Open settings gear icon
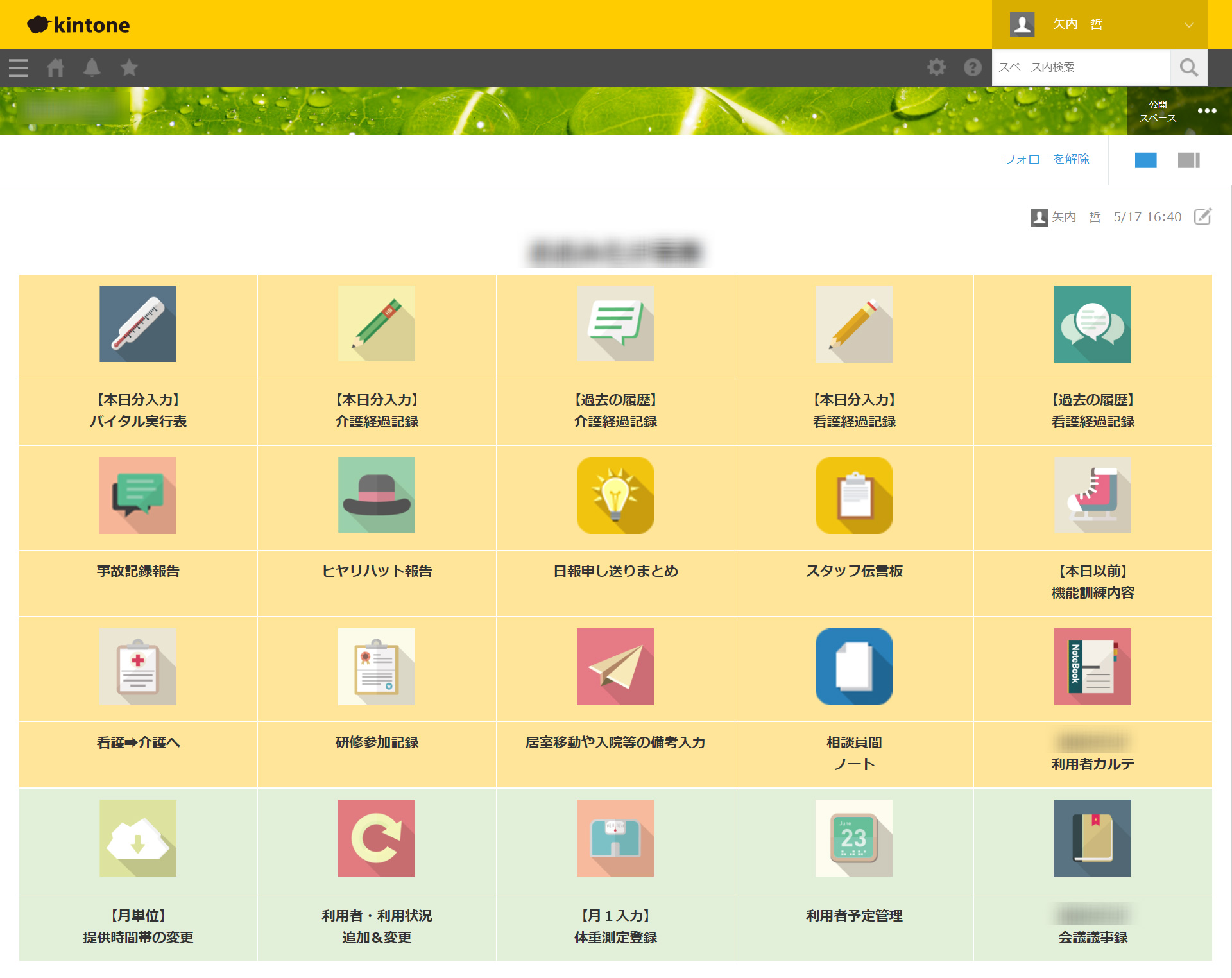Screen dimensions: 1232x978 pos(936,67)
